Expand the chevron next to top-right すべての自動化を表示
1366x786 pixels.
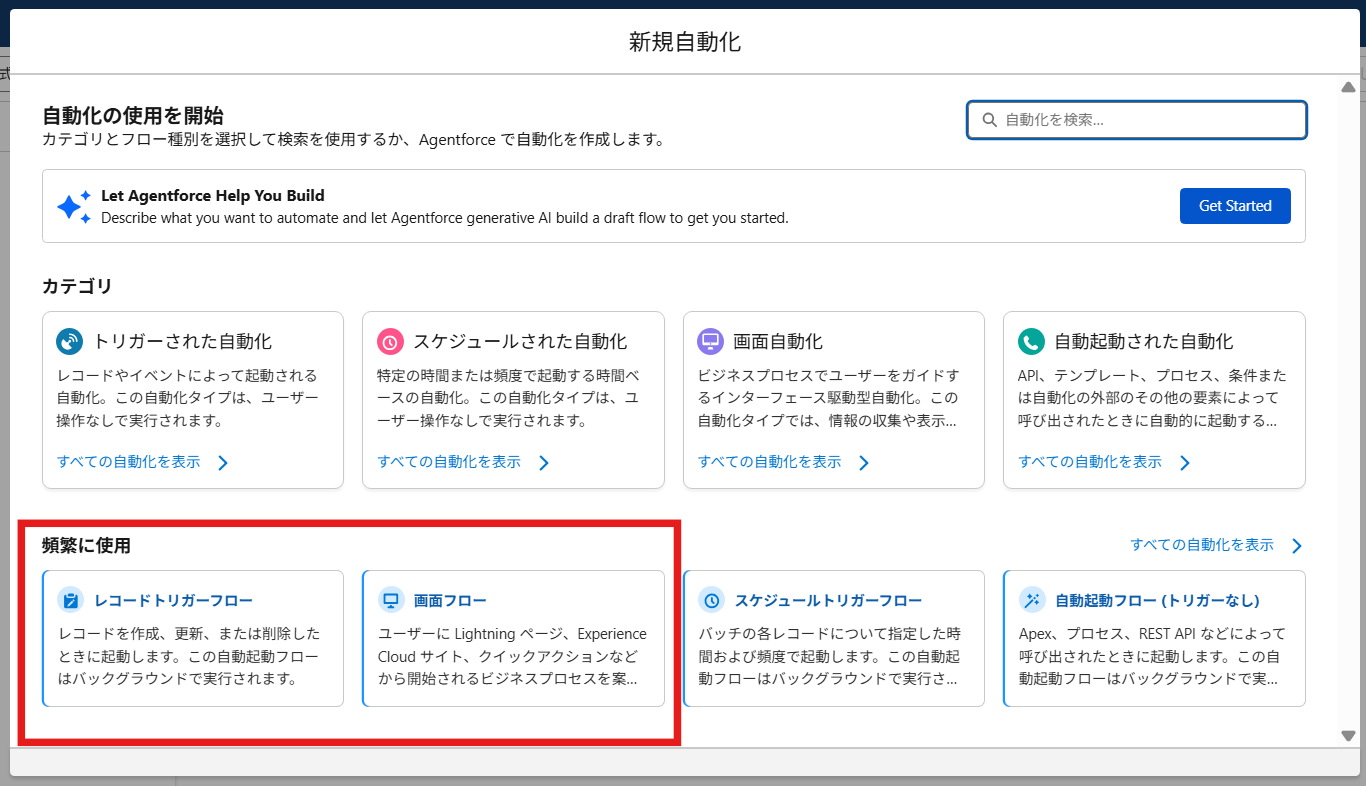pos(1297,545)
